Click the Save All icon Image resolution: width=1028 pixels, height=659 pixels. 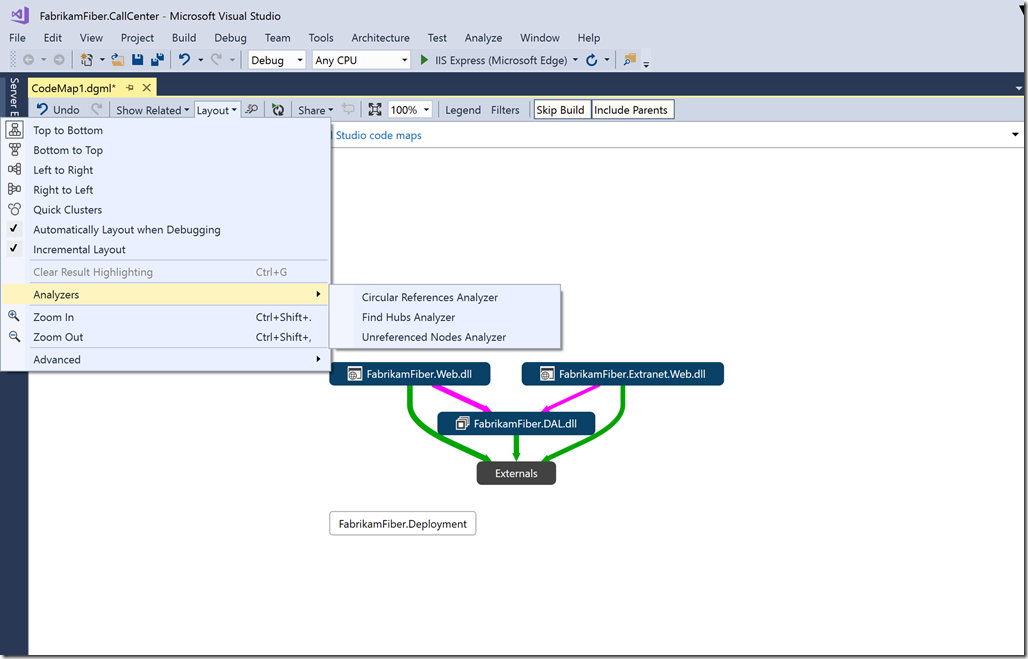157,60
